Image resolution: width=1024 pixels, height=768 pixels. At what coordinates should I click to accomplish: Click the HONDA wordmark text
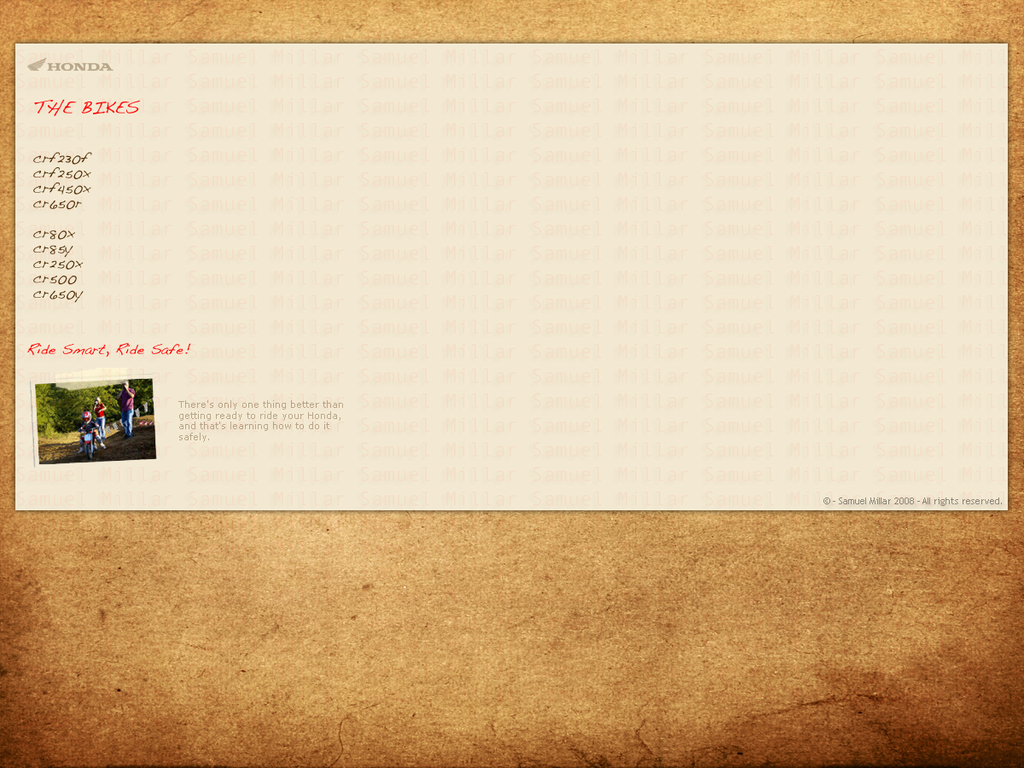[80, 66]
